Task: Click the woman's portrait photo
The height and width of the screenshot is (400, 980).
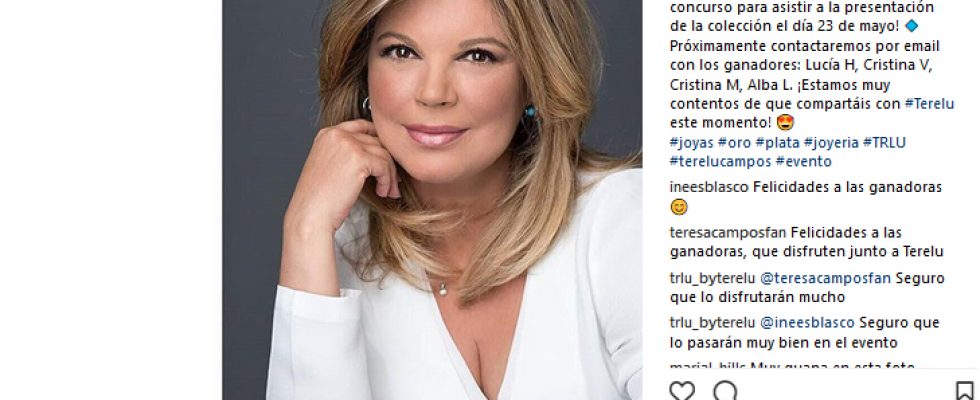Action: coord(432,200)
